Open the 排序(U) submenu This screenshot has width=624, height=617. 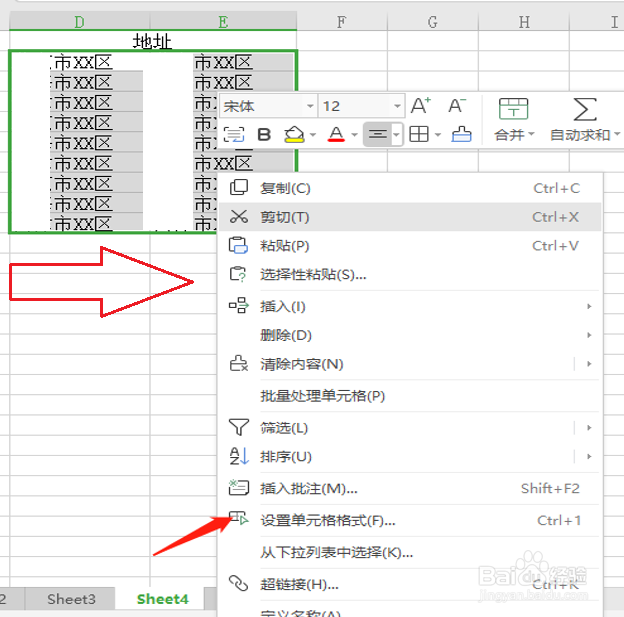pyautogui.click(x=410, y=457)
